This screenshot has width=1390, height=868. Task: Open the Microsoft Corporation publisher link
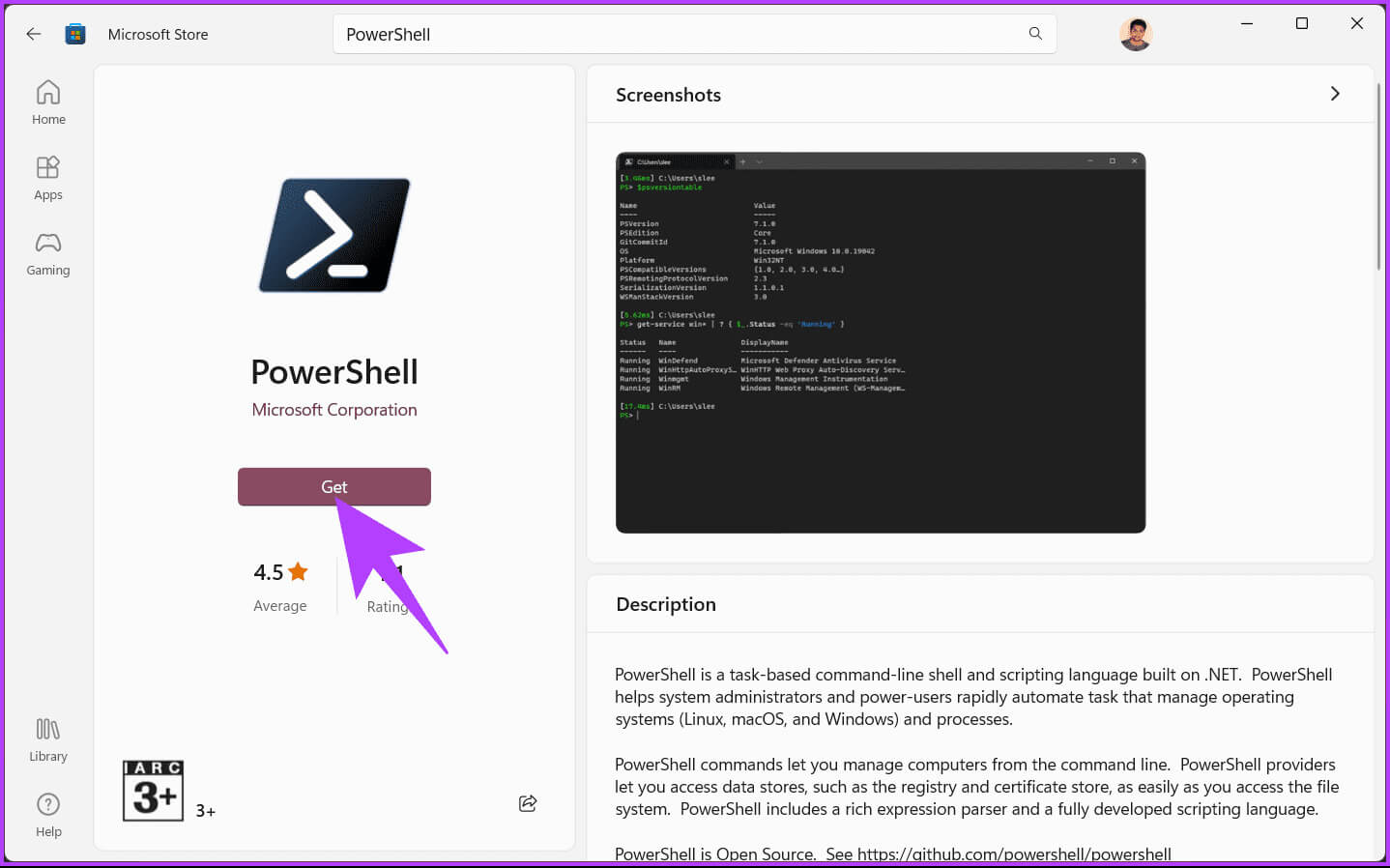[334, 410]
